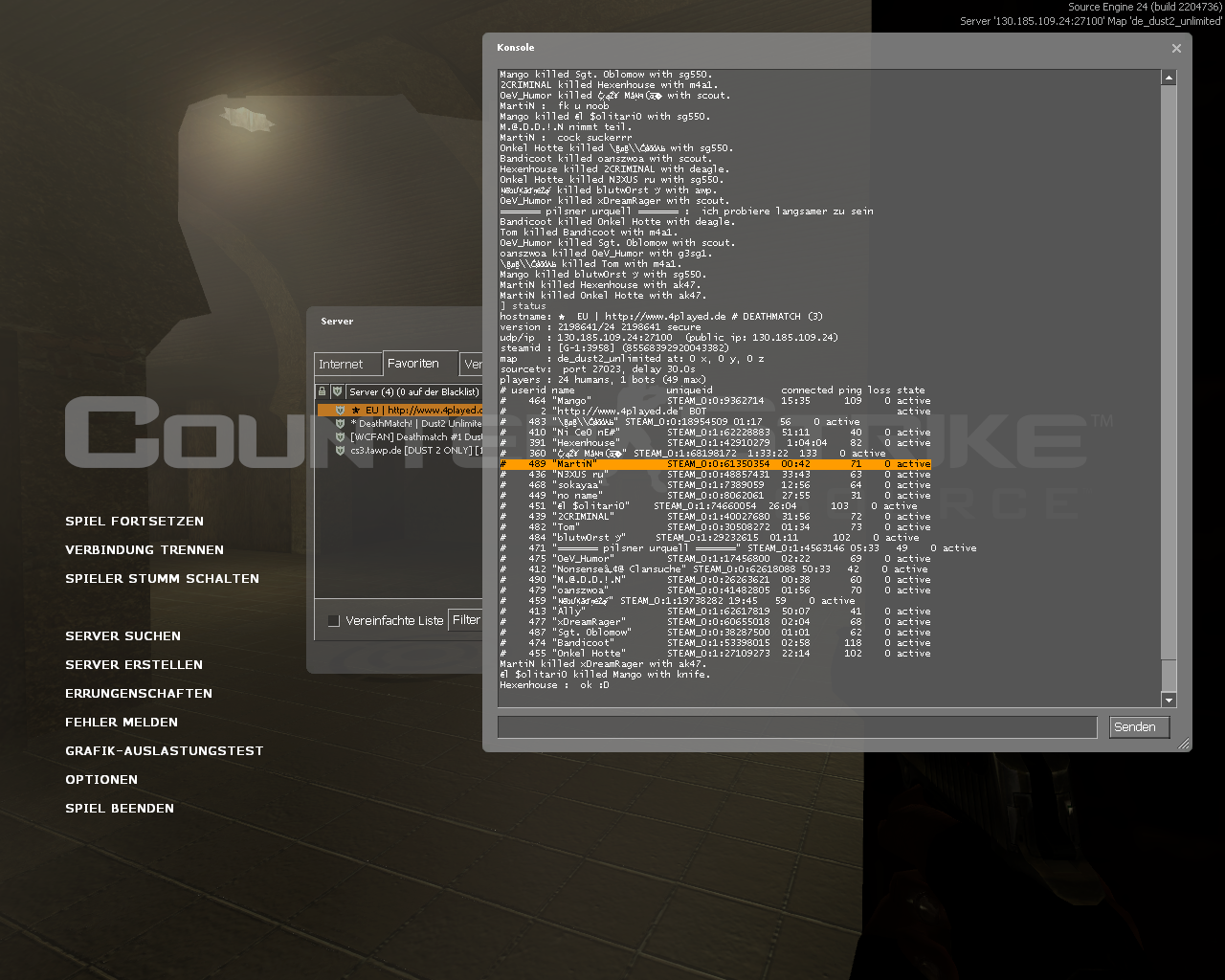Click the "] status" command line
Screen dimensions: 1225x980
click(x=523, y=306)
